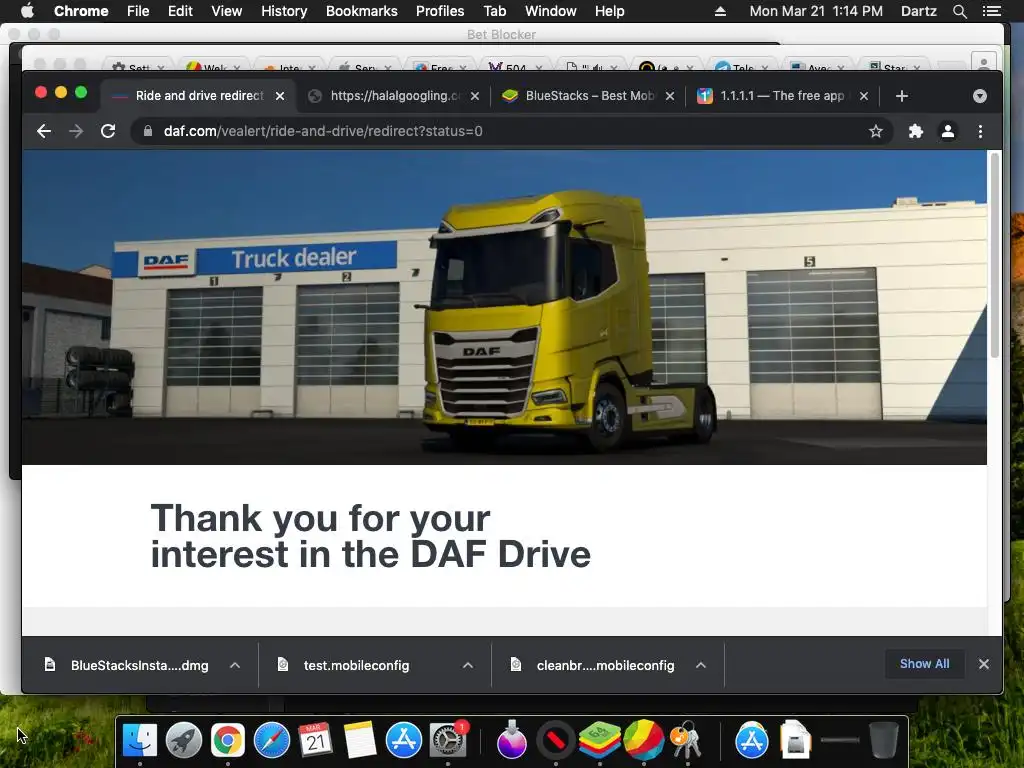
Task: Open the Edit menu
Action: click(180, 11)
